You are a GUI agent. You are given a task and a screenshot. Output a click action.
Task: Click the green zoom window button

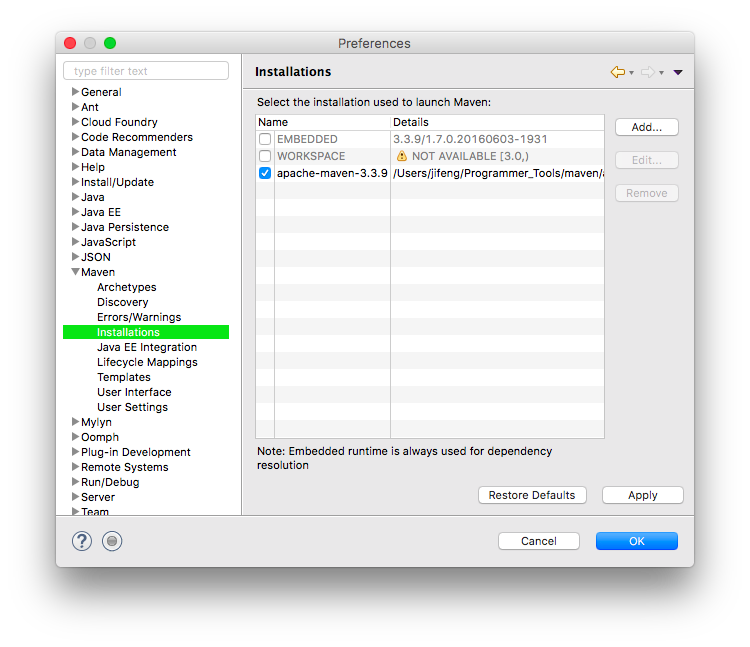110,43
